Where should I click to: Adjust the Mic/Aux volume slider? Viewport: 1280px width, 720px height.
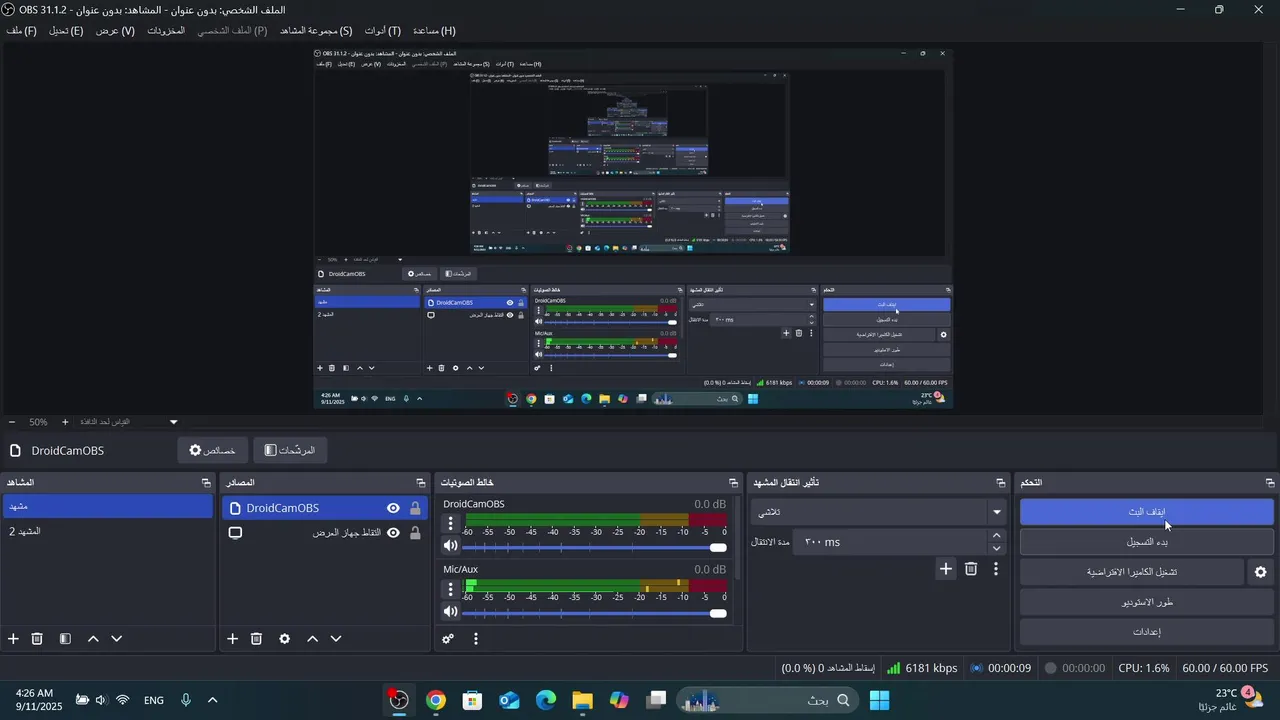594,613
